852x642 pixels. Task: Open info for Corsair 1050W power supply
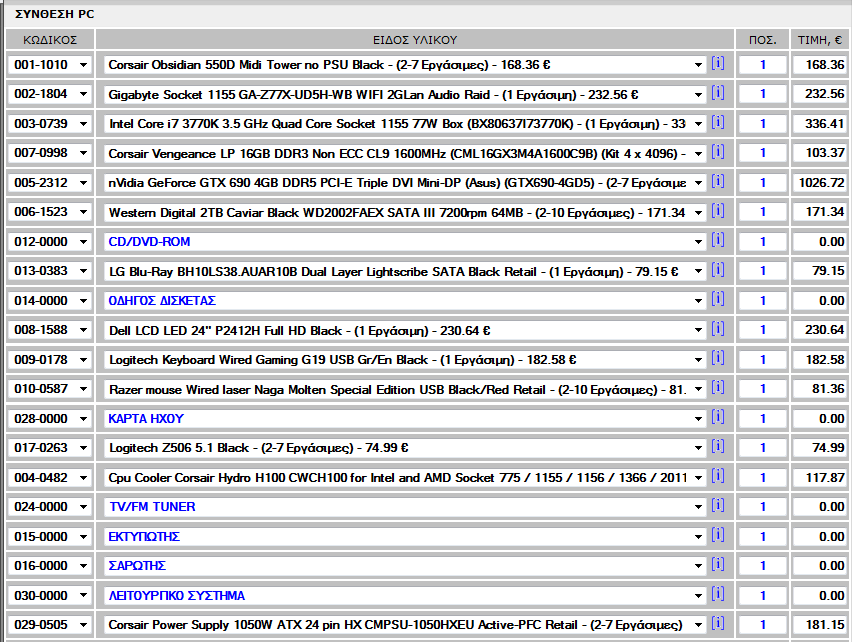tap(718, 624)
